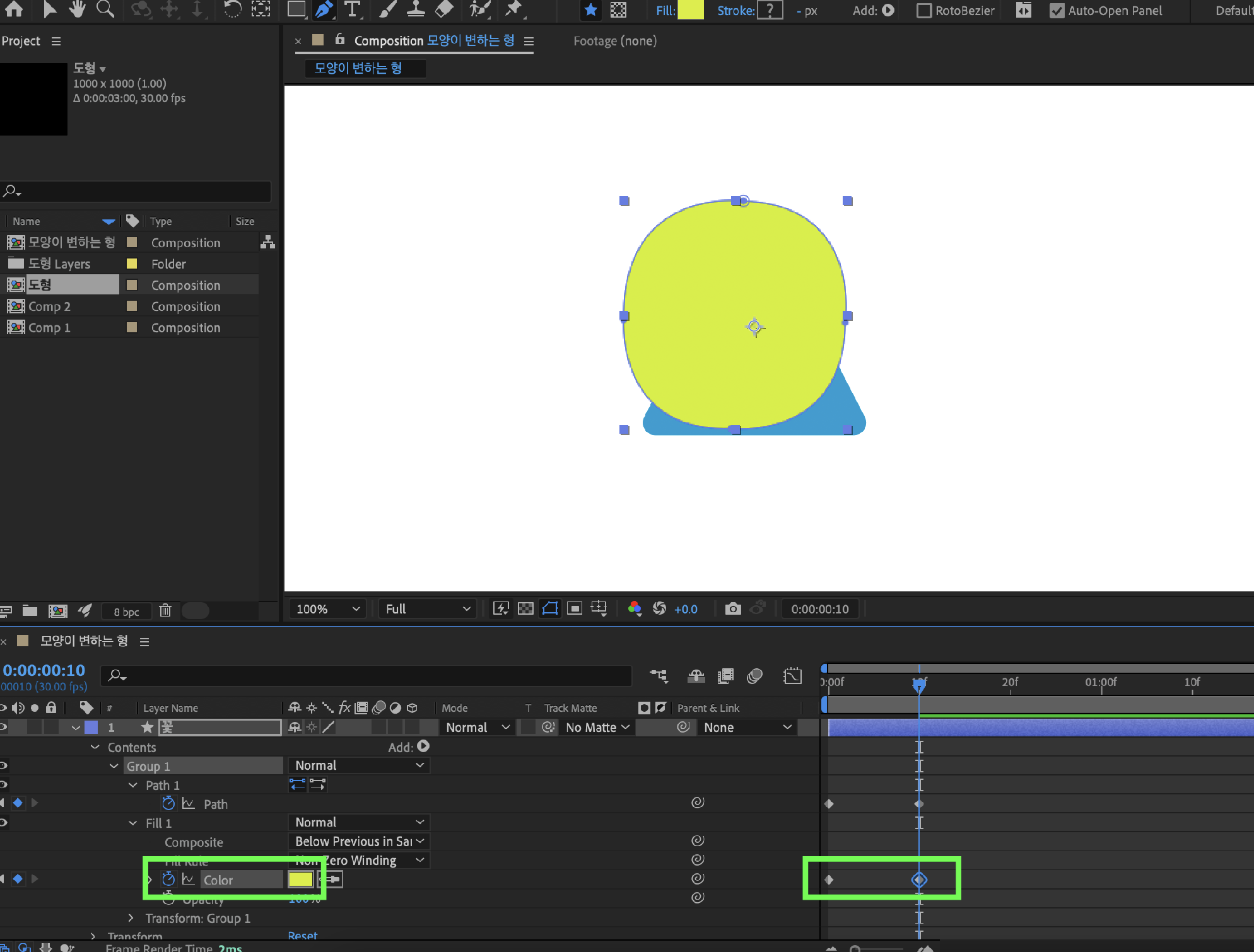1254x952 pixels.
Task: Toggle the shy layers hide switch
Action: tap(696, 676)
